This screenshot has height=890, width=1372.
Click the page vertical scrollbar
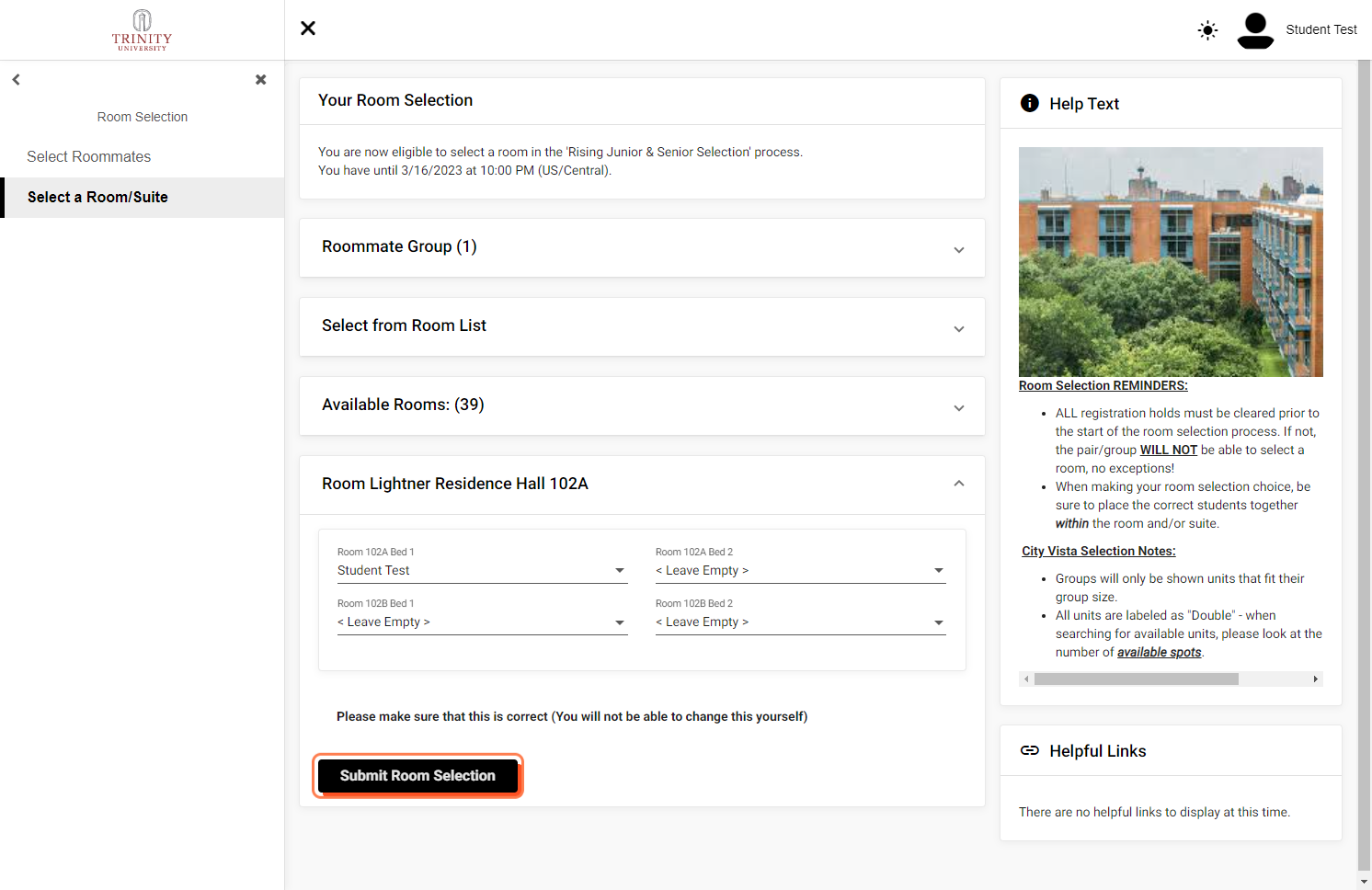[1364, 464]
